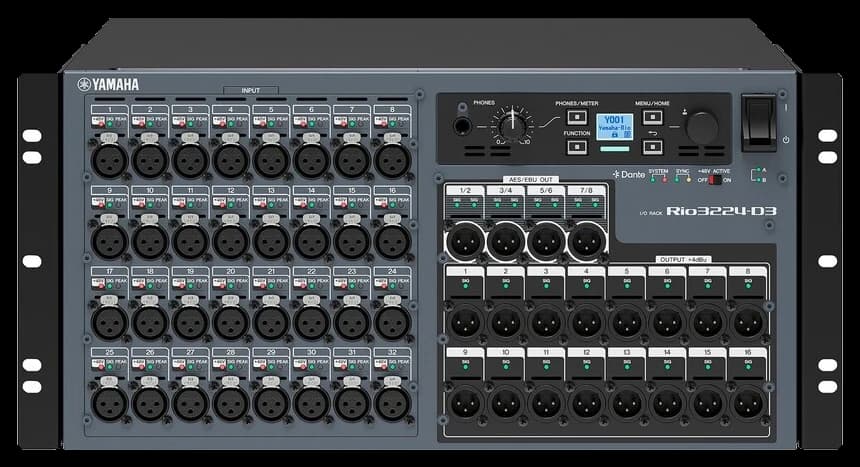Viewport: 860px width, 467px height.
Task: Click analog output 13 XLR connector
Action: pos(627,403)
